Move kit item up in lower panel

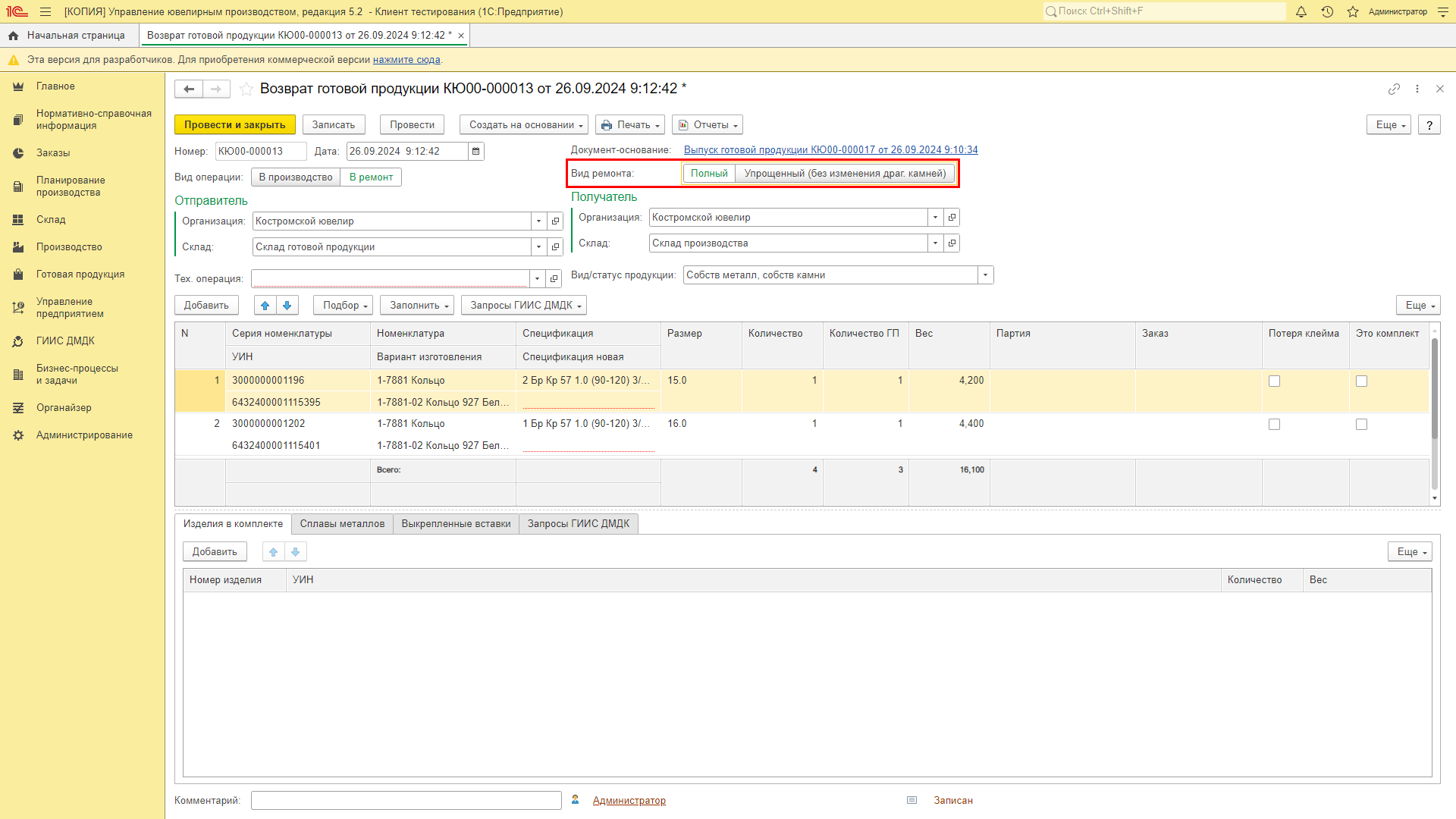point(273,552)
